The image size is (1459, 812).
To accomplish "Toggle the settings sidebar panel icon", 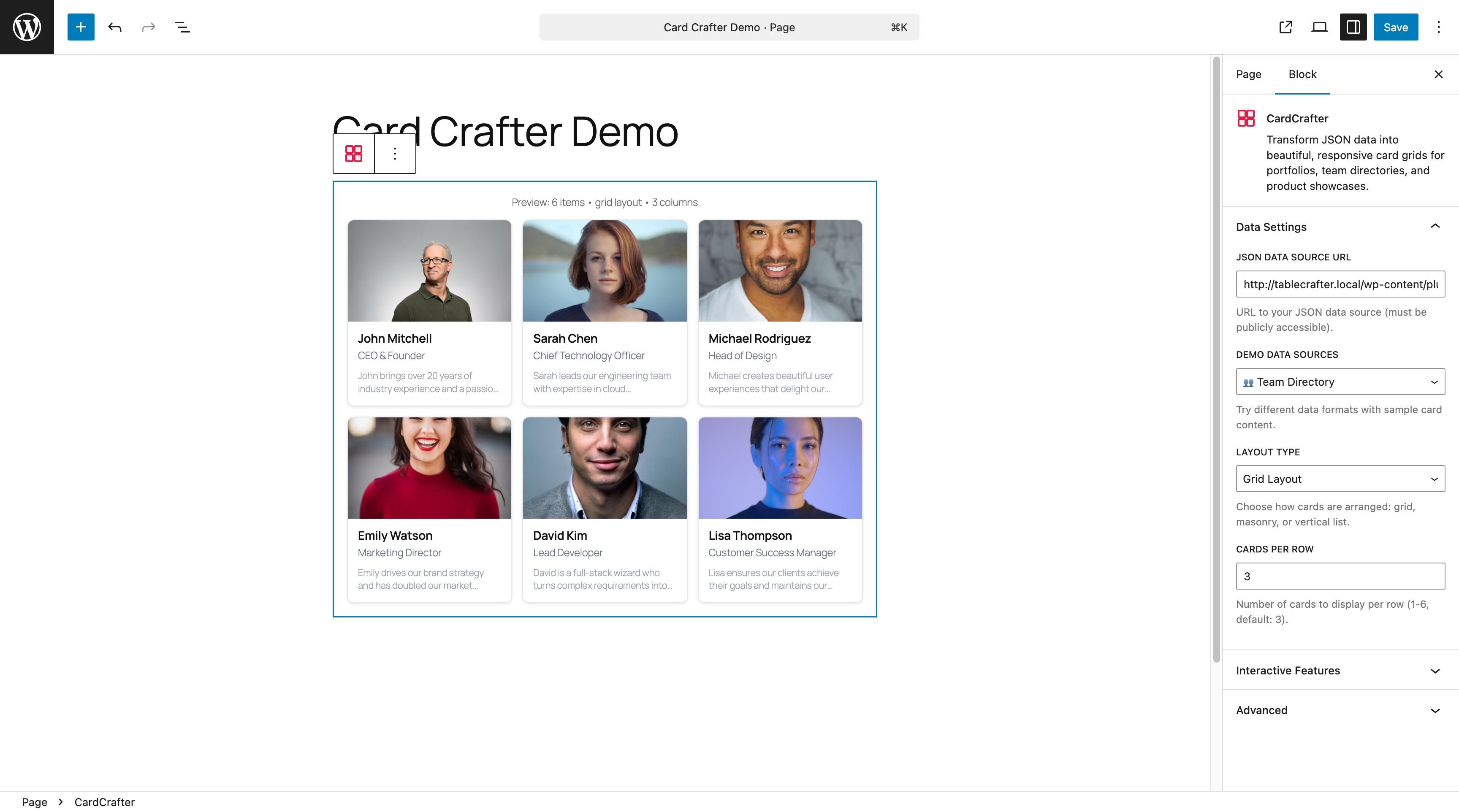I will [x=1353, y=27].
